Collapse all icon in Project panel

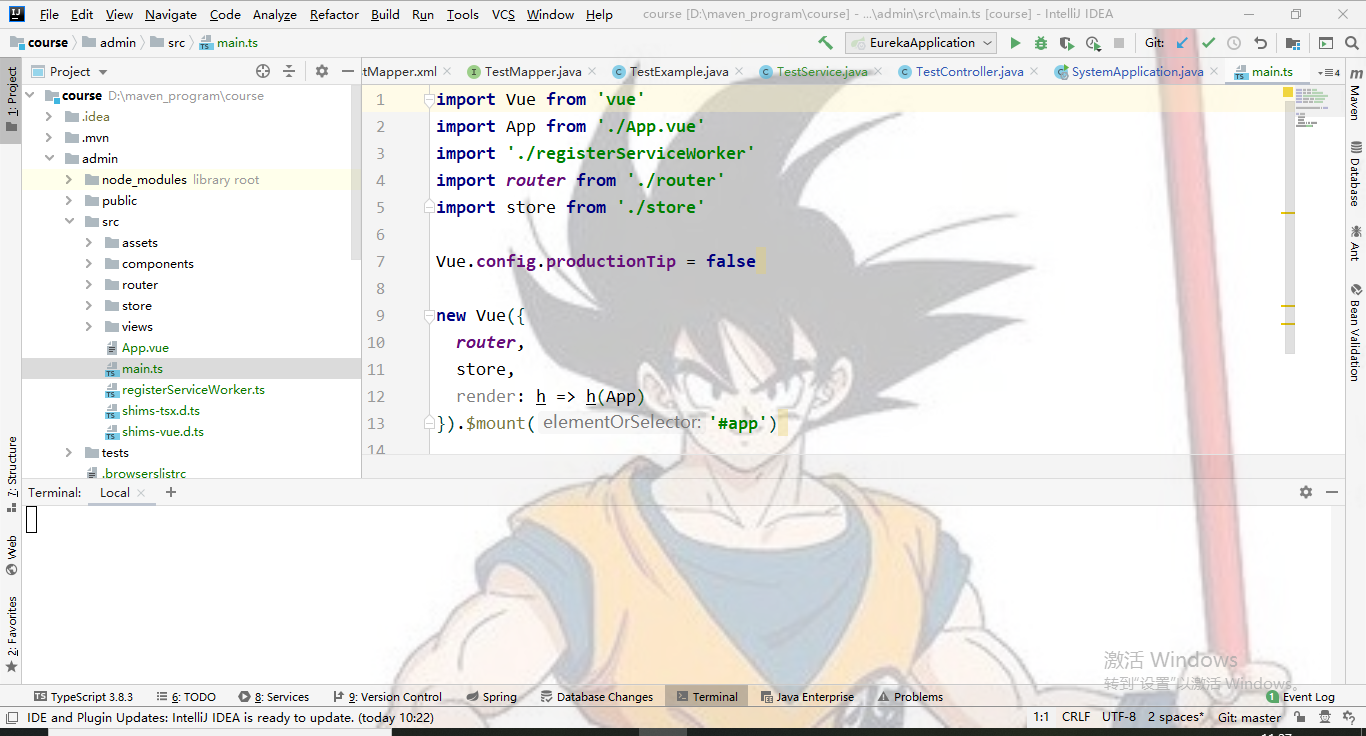tap(289, 71)
